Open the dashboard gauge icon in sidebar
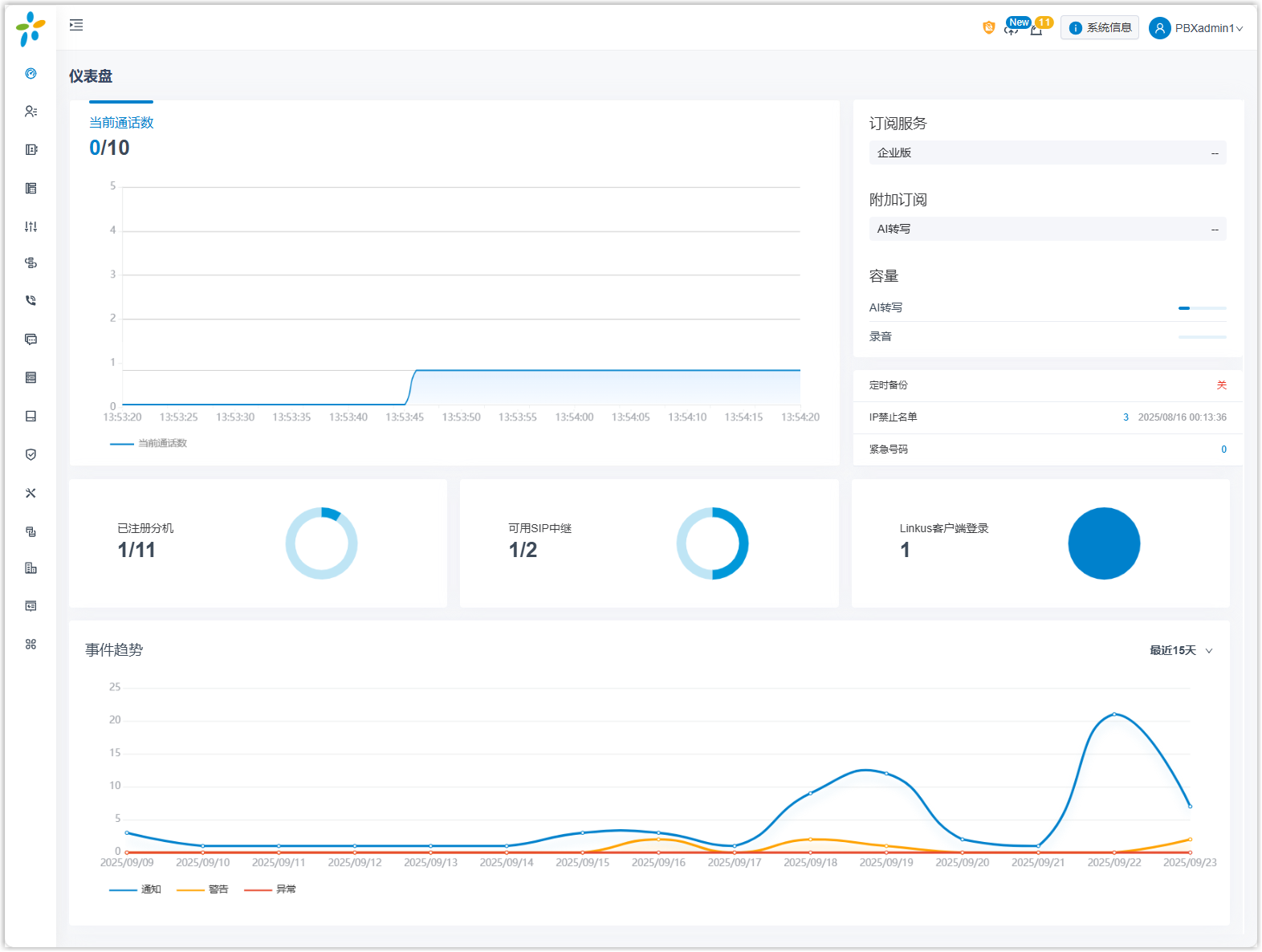1262x952 pixels. (x=31, y=73)
